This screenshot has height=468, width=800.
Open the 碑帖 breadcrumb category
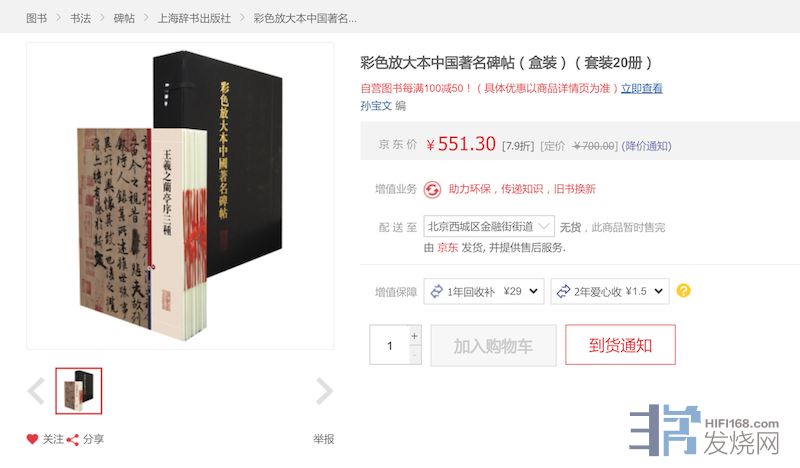[124, 18]
